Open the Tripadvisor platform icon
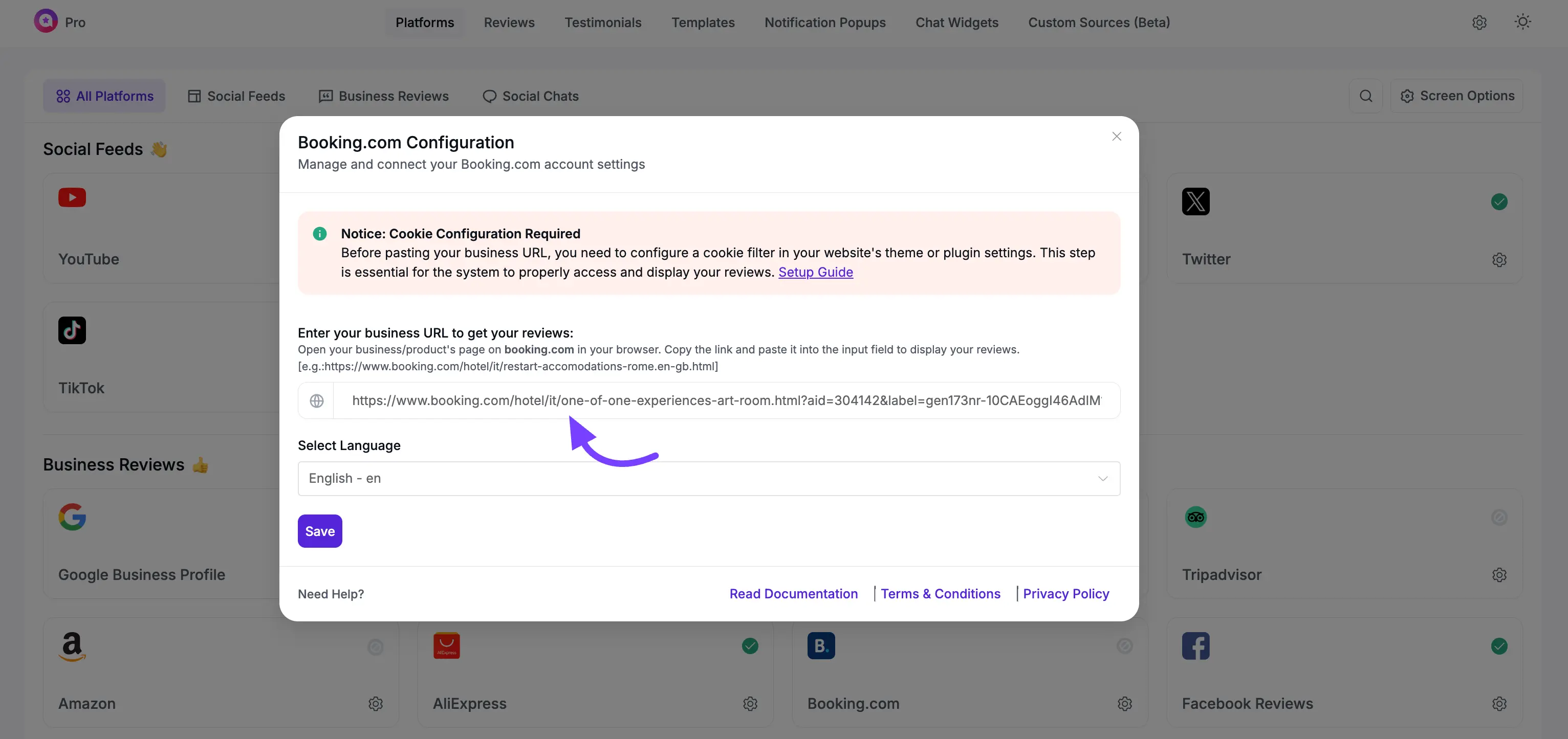Viewport: 1568px width, 739px height. 1195,517
